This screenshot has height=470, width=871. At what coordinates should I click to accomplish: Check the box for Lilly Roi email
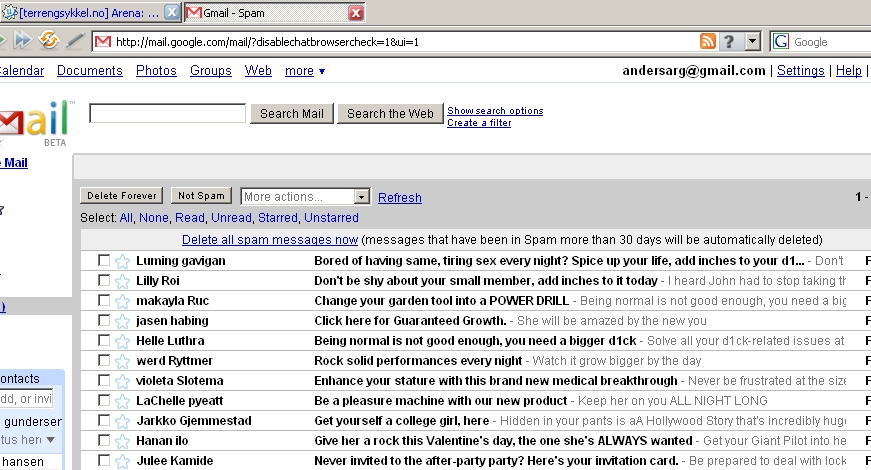click(103, 280)
